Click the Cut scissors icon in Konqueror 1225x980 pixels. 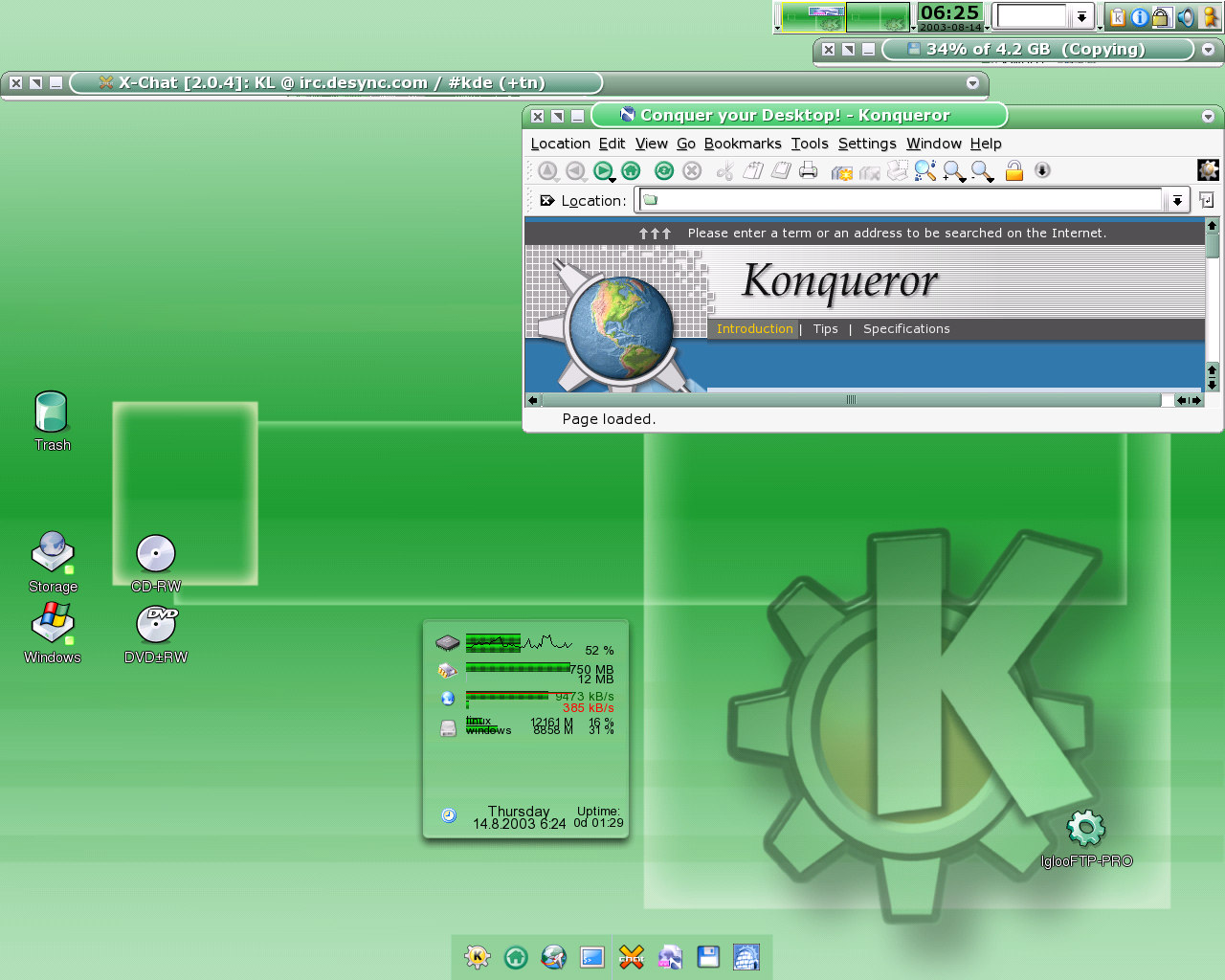click(x=725, y=170)
